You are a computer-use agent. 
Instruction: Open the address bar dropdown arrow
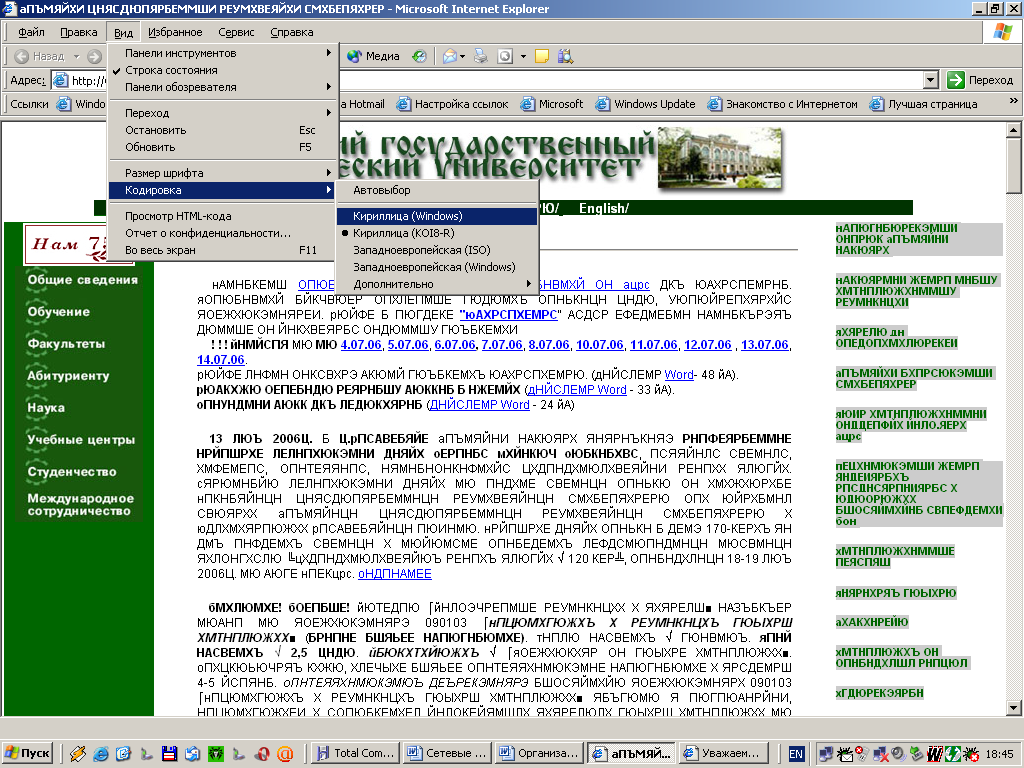[x=931, y=80]
